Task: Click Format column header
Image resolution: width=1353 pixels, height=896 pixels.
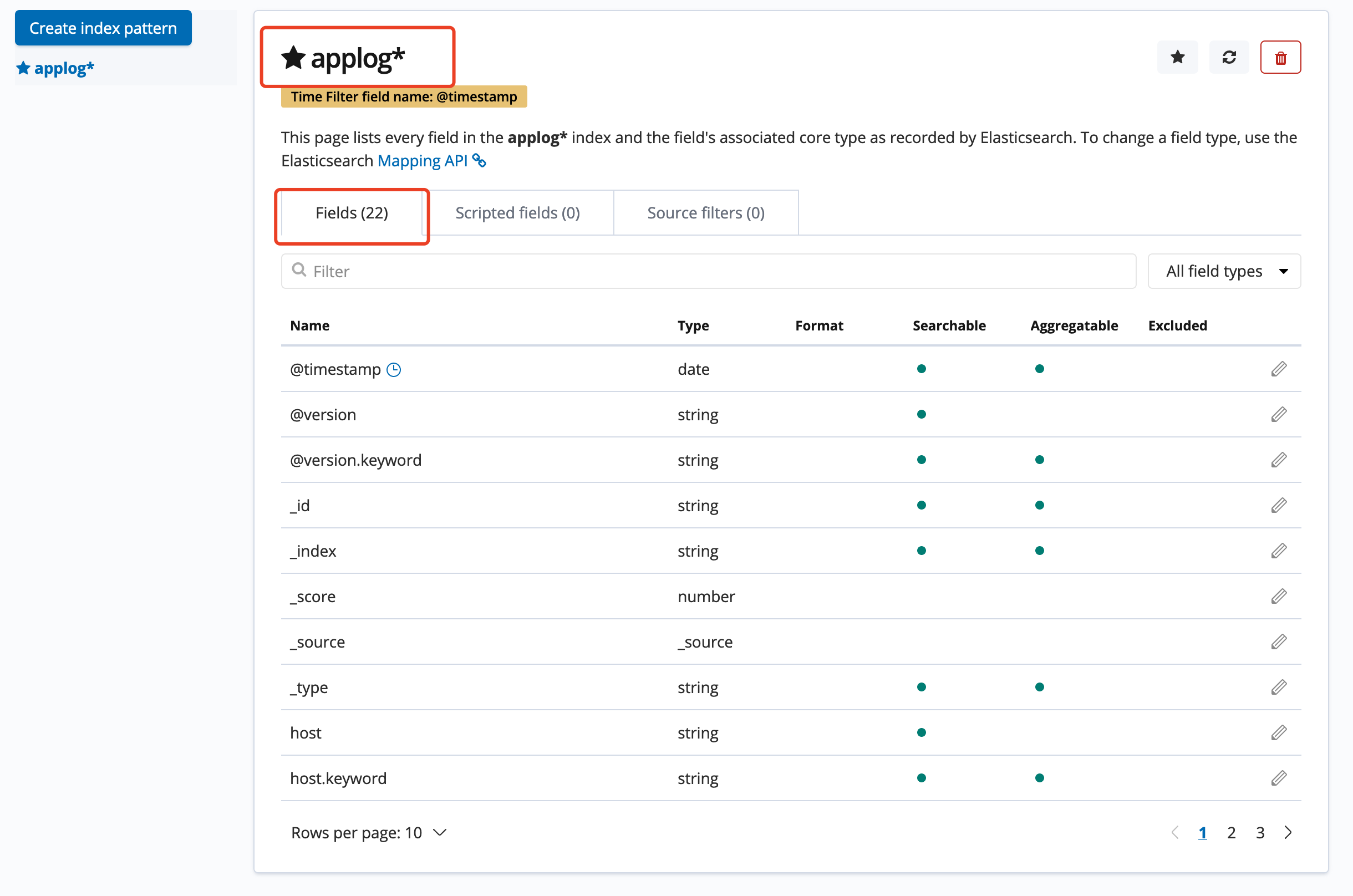Action: pyautogui.click(x=819, y=325)
